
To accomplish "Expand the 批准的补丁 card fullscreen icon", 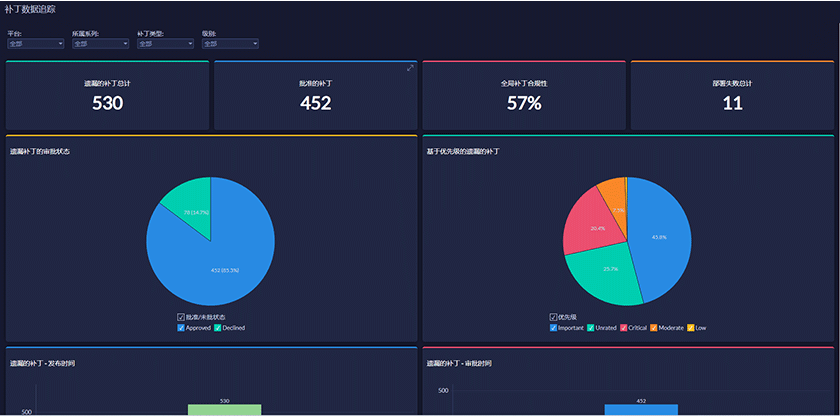I will pos(410,68).
